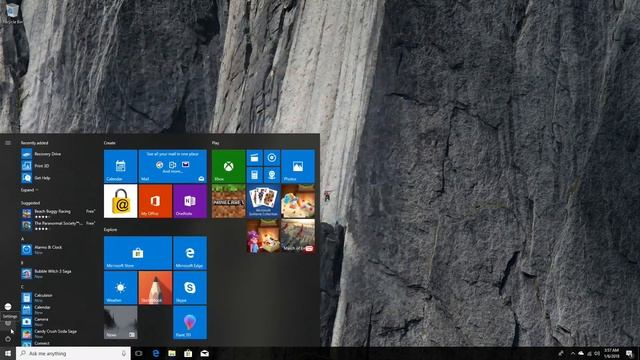Open Calculator in the app list
This screenshot has width=640, height=360.
coord(59,298)
